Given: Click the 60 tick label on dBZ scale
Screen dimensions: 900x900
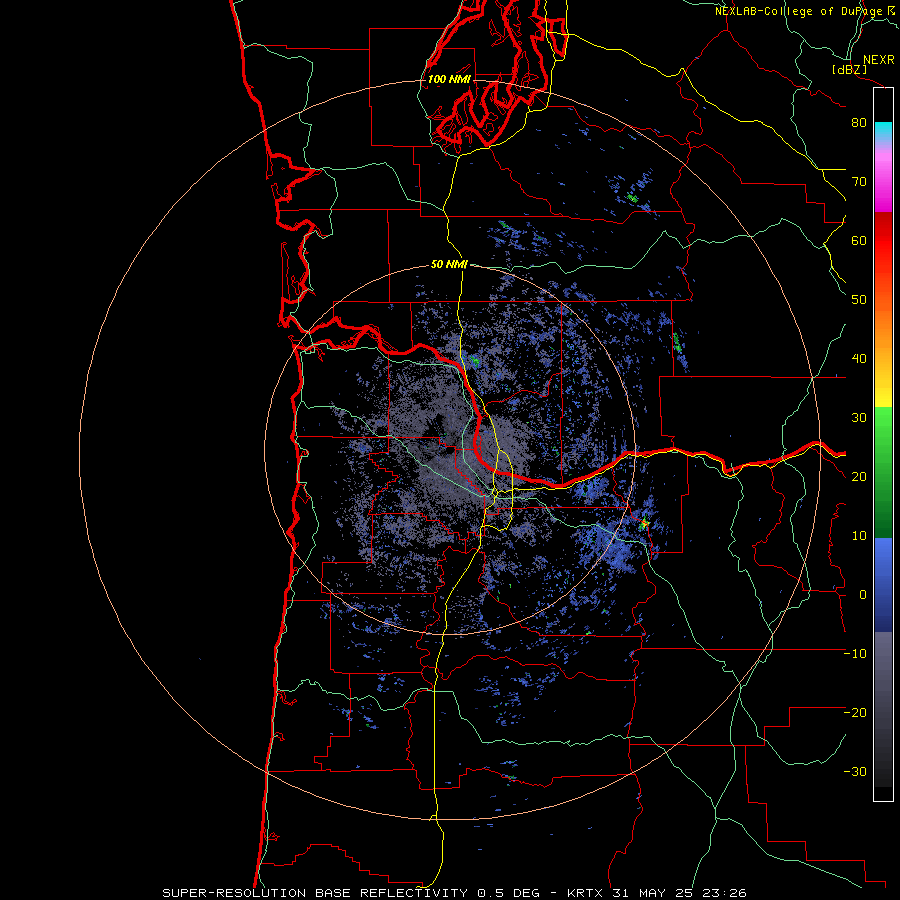Looking at the screenshot, I should pyautogui.click(x=859, y=240).
